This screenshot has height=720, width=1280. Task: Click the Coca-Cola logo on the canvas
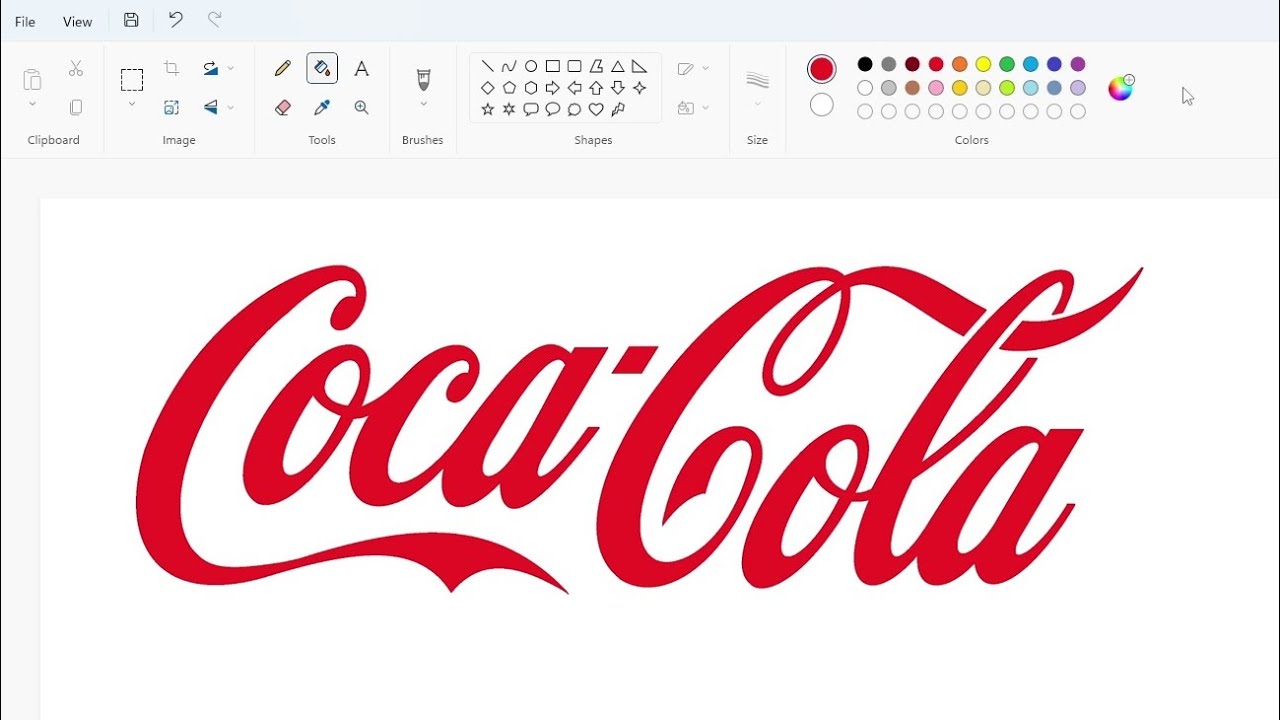pyautogui.click(x=640, y=429)
